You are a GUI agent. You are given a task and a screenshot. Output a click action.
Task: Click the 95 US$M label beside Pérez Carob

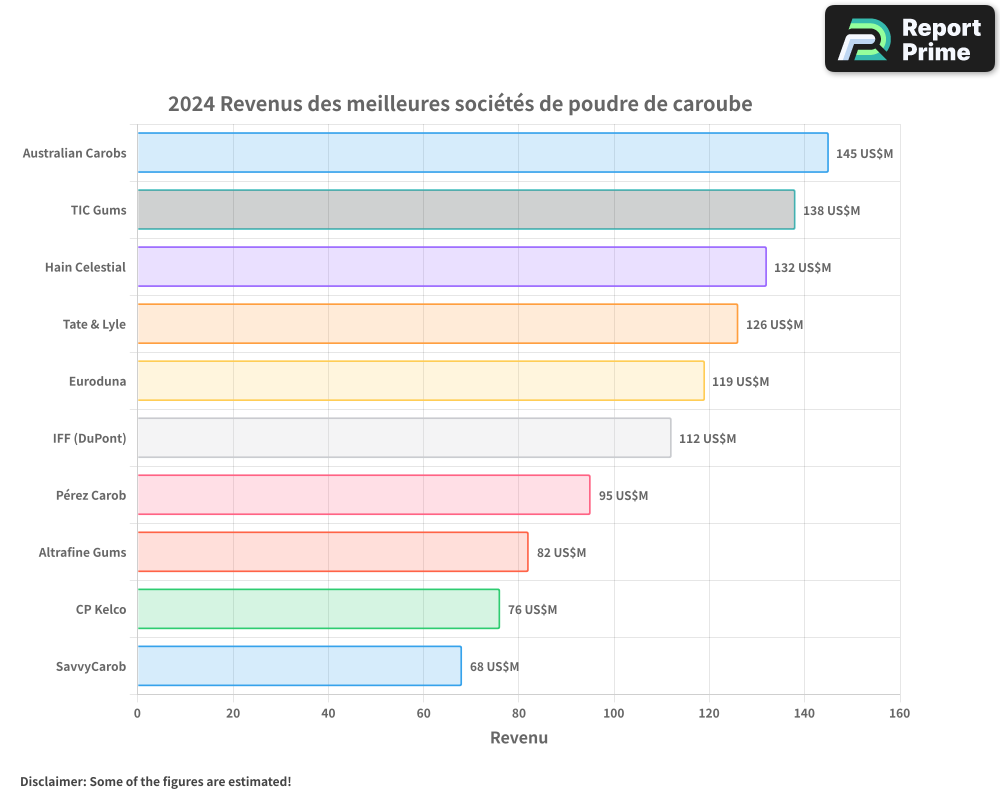623,496
